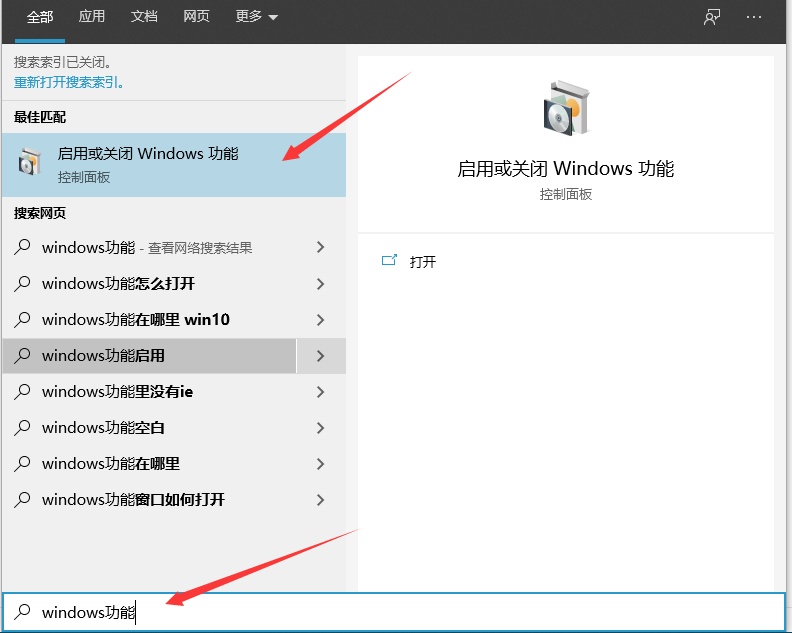Click the magnifier icon in the search box

(22, 612)
